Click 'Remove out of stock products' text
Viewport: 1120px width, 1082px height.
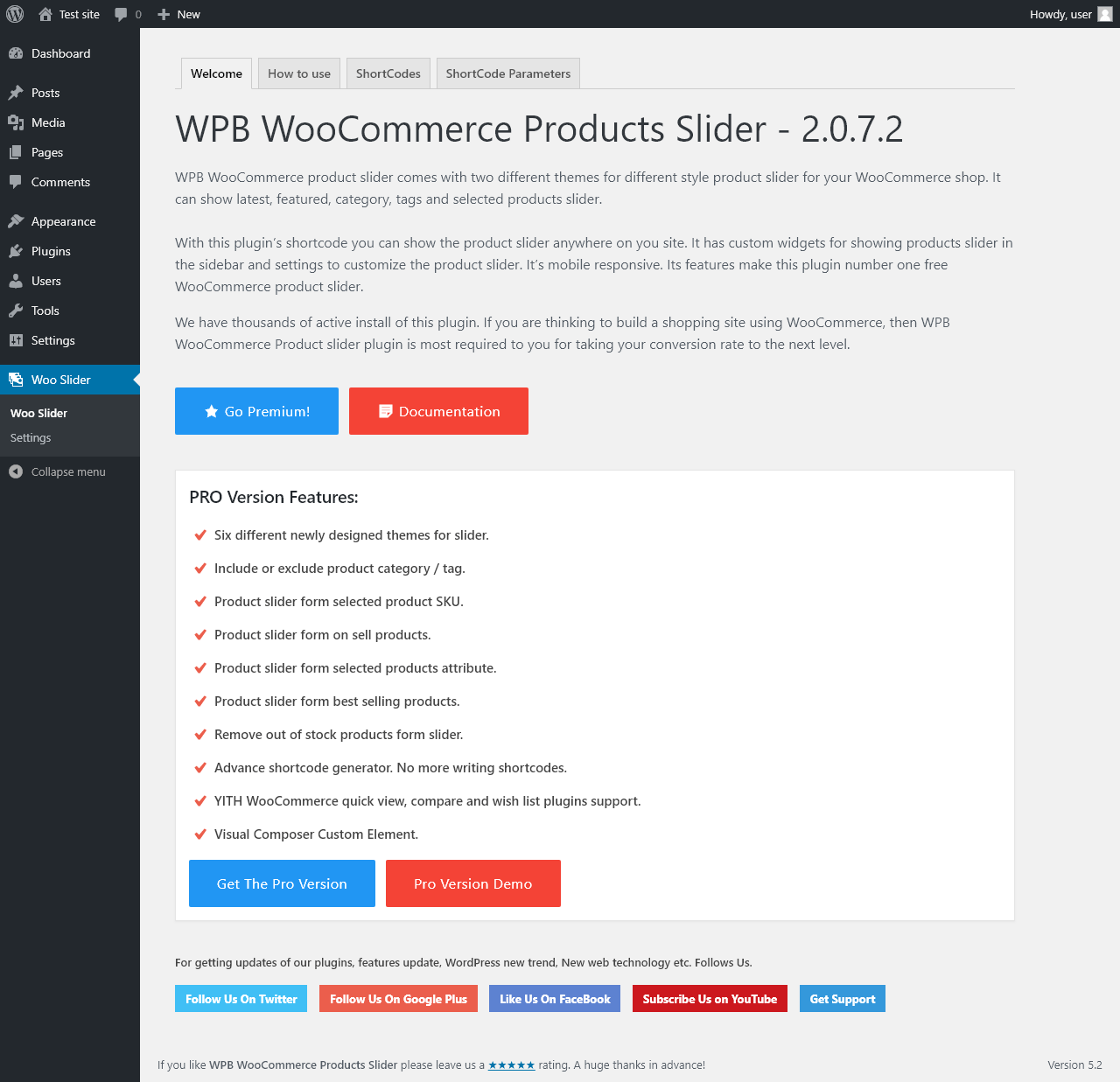(x=339, y=735)
